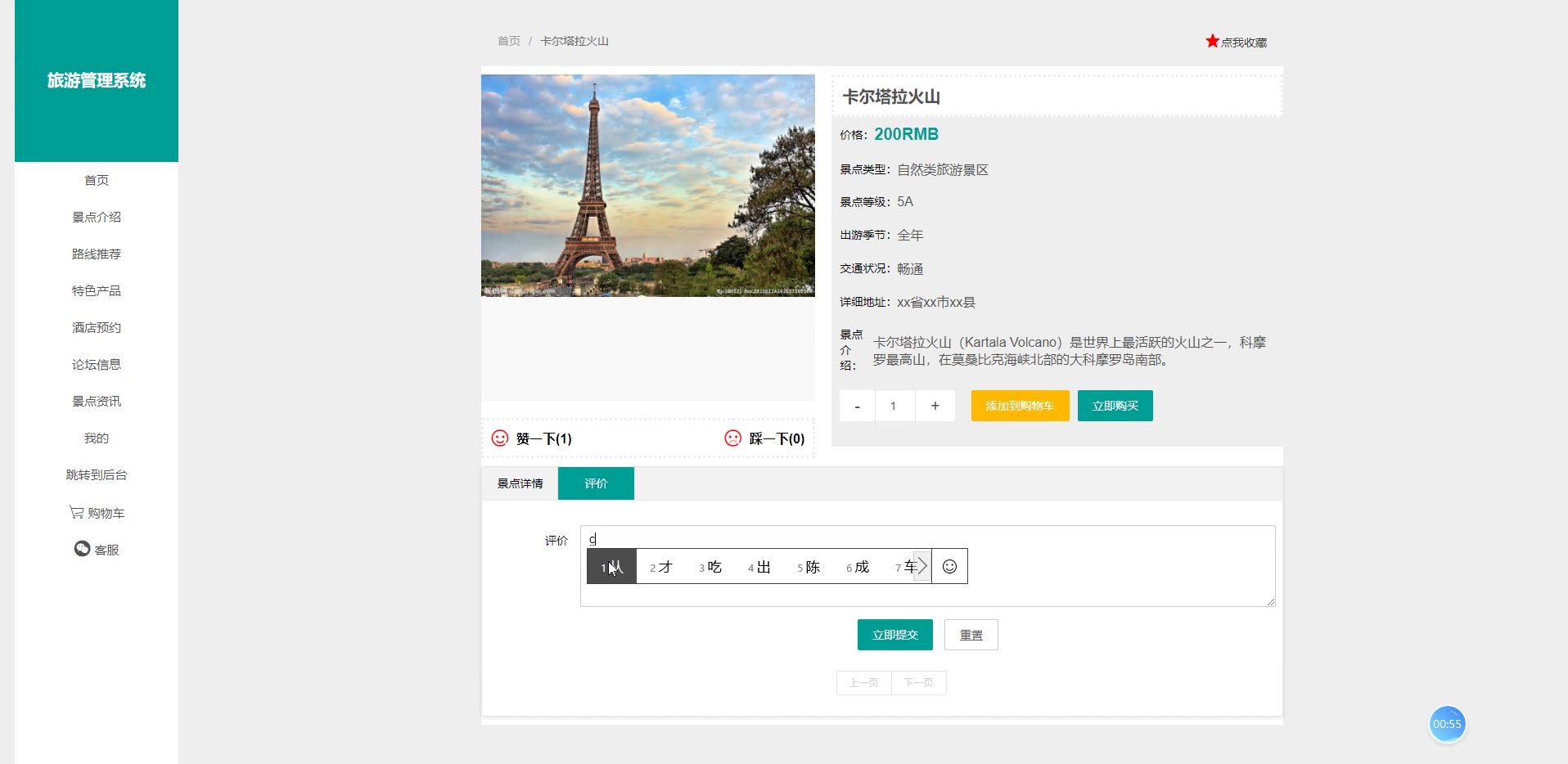The height and width of the screenshot is (764, 1568).
Task: Open the 购物车 sidebar entry
Action: (97, 513)
